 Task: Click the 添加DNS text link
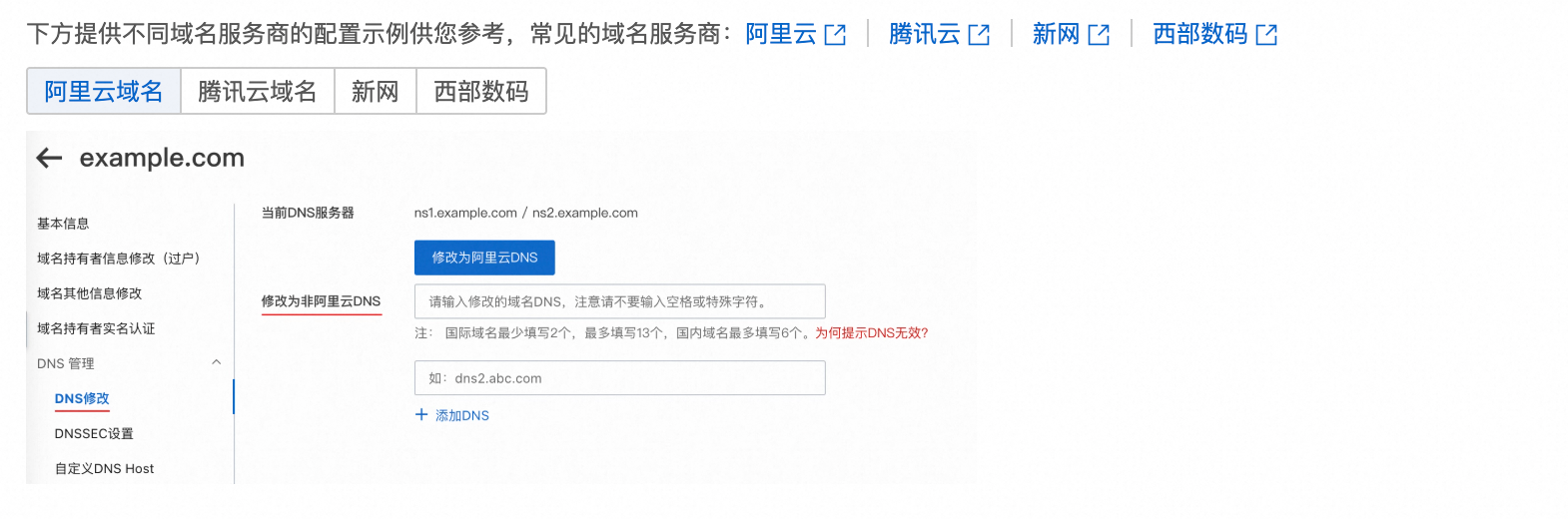462,415
